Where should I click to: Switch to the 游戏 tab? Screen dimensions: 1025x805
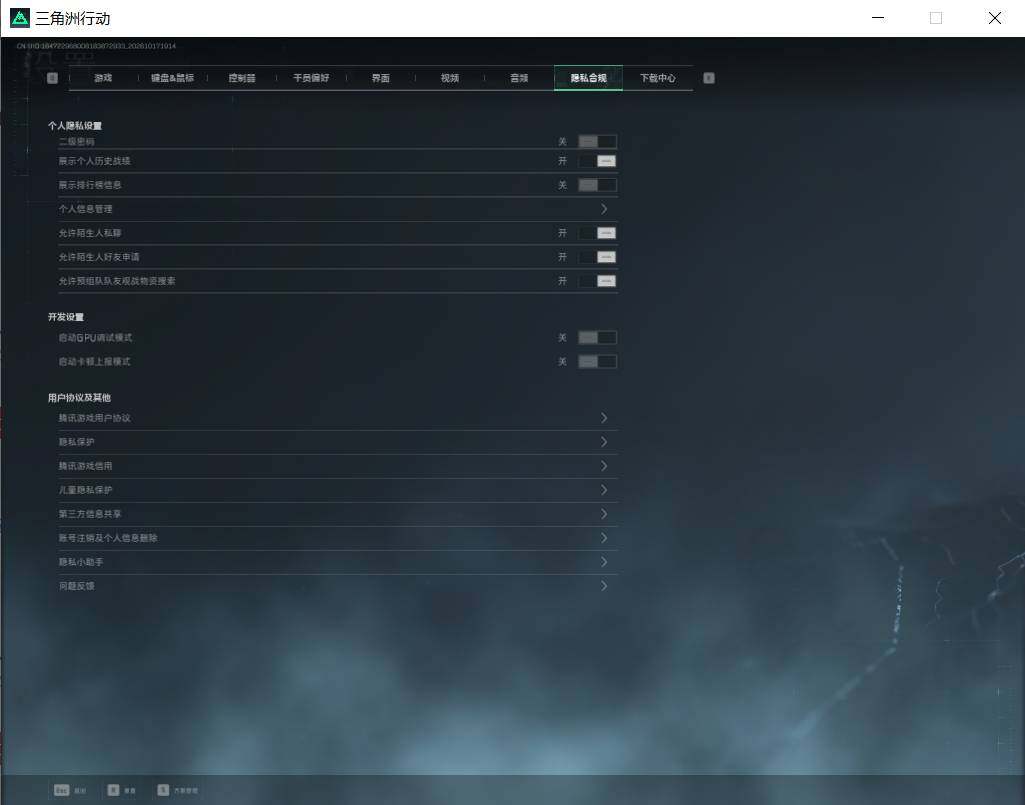103,78
